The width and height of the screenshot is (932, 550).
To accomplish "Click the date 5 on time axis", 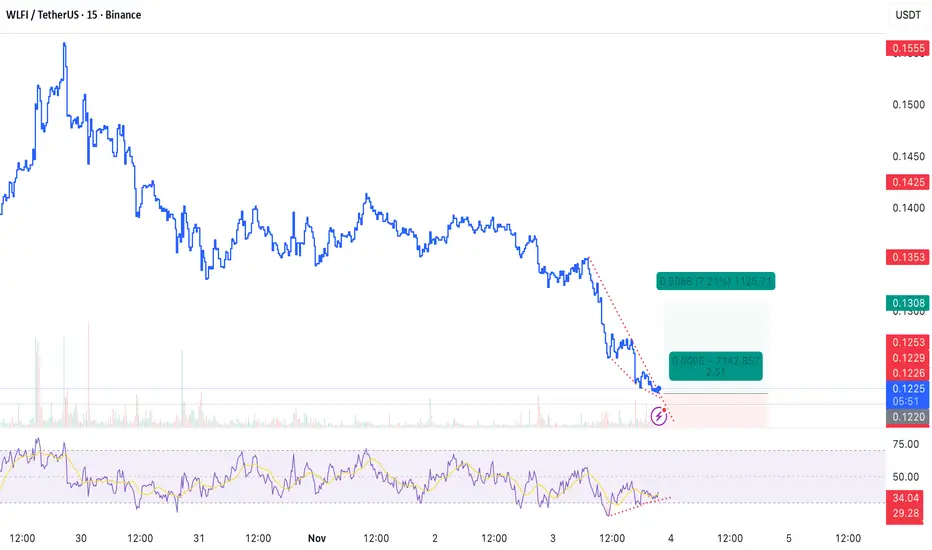I will (789, 538).
